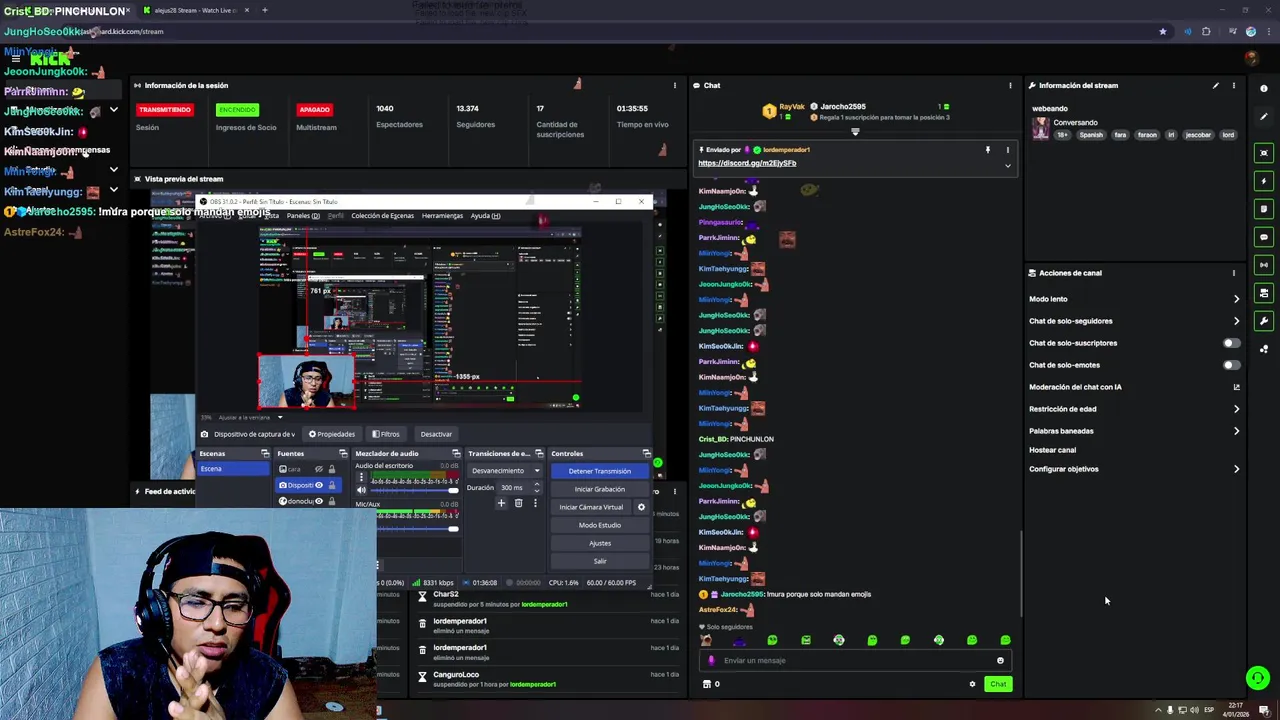Click the shop icon below the chat box

click(x=707, y=684)
